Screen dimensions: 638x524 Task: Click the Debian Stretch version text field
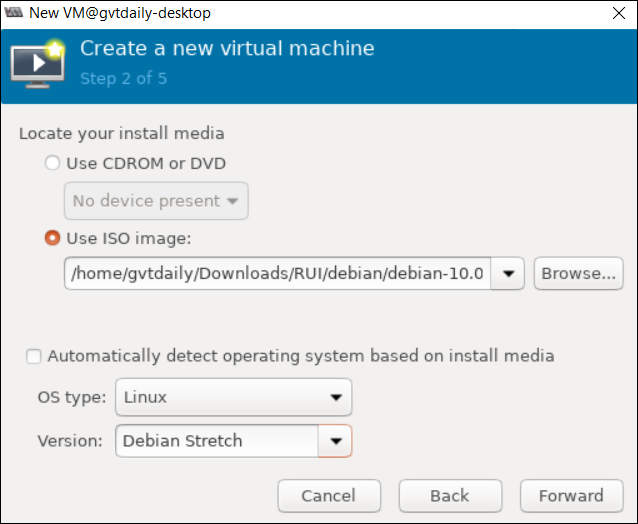click(x=217, y=441)
